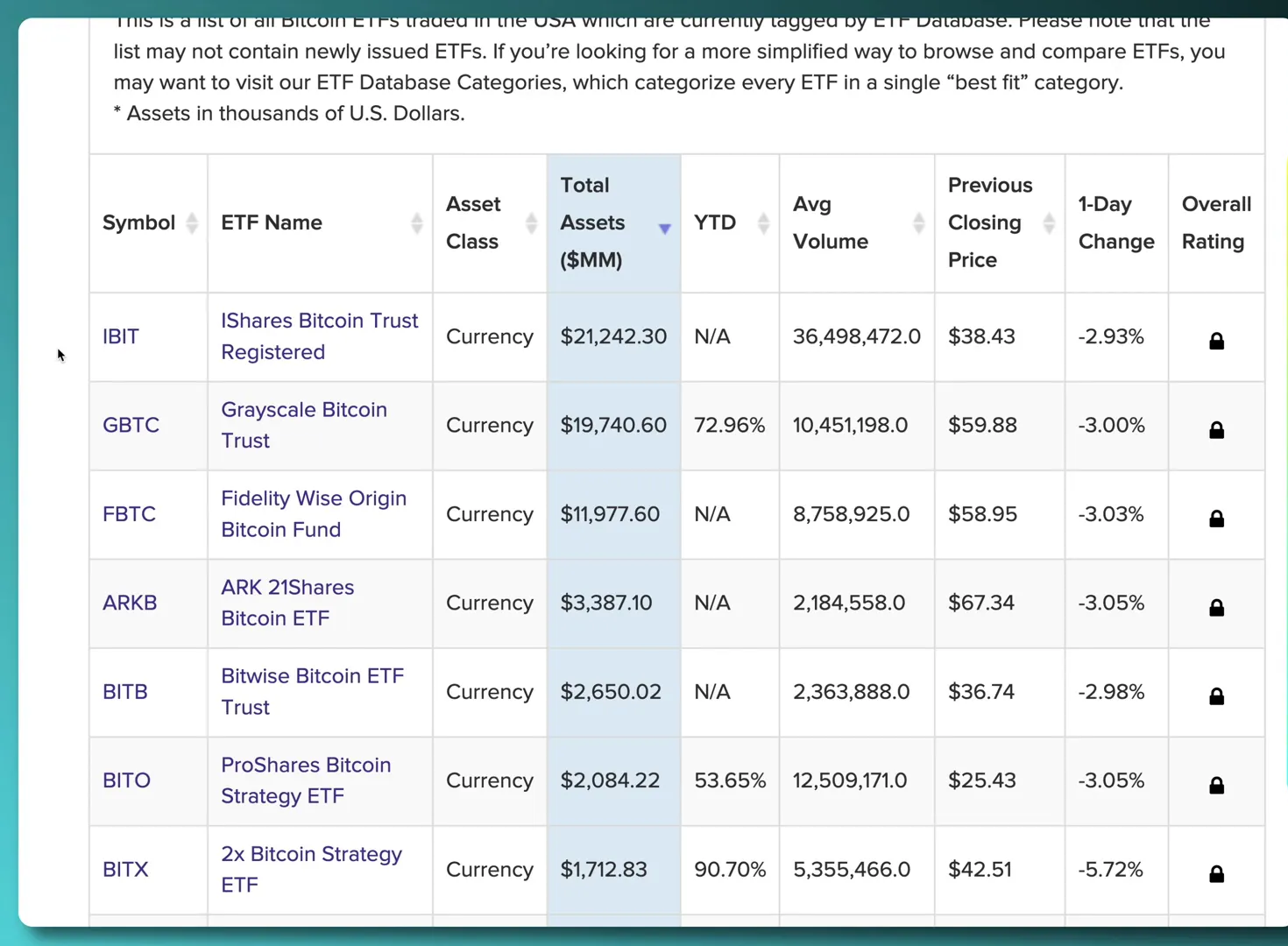This screenshot has width=1288, height=946.
Task: Sort table by YTD column arrows
Action: tap(763, 223)
